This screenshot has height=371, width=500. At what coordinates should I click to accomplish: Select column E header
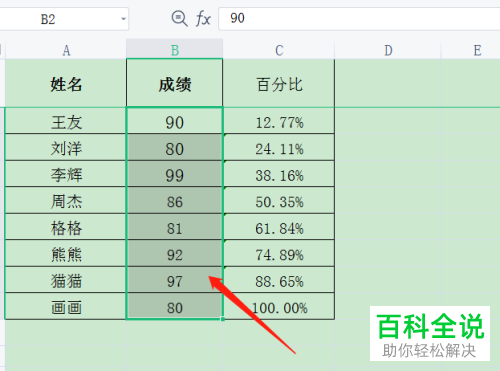coord(471,50)
